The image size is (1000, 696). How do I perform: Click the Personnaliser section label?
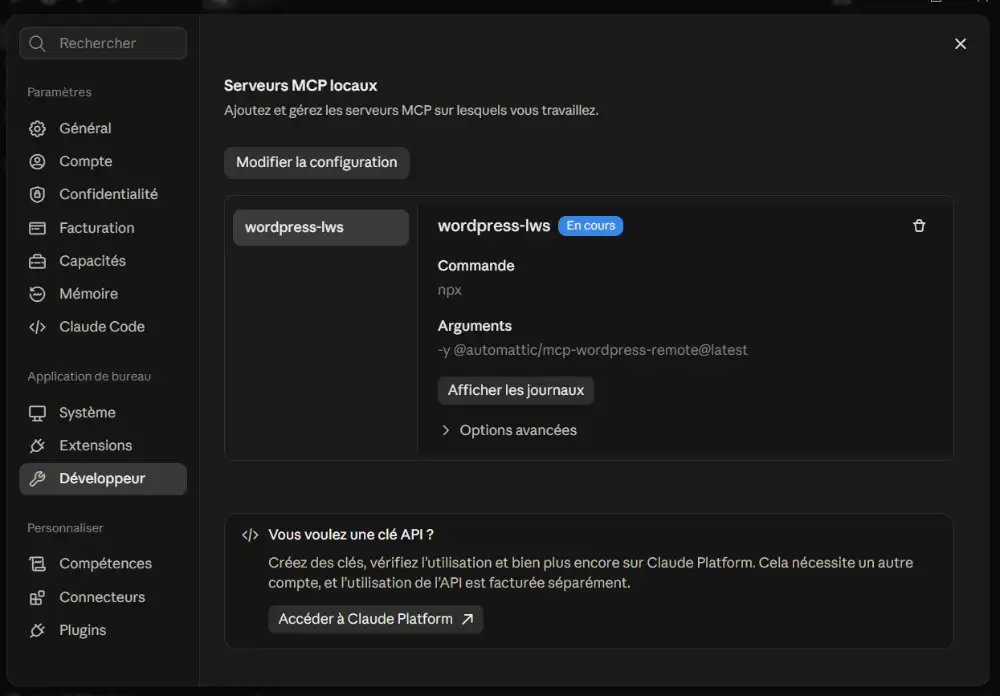65,528
